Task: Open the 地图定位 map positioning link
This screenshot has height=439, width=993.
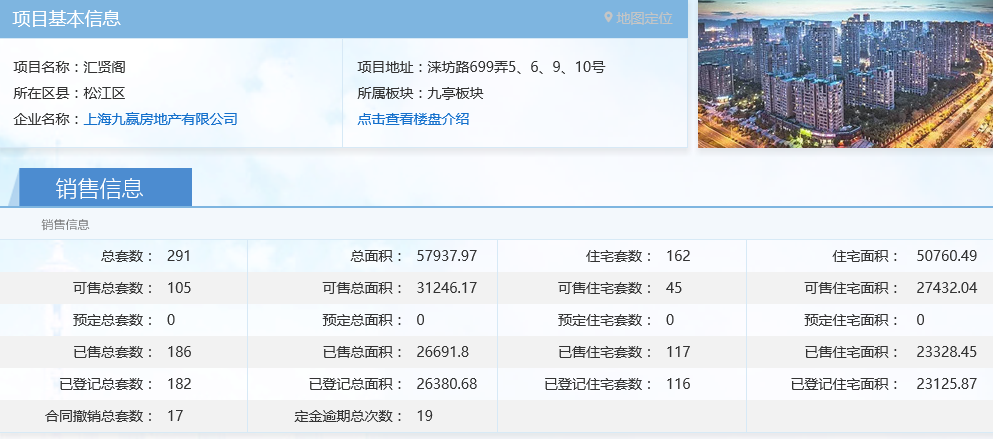Action: (644, 18)
